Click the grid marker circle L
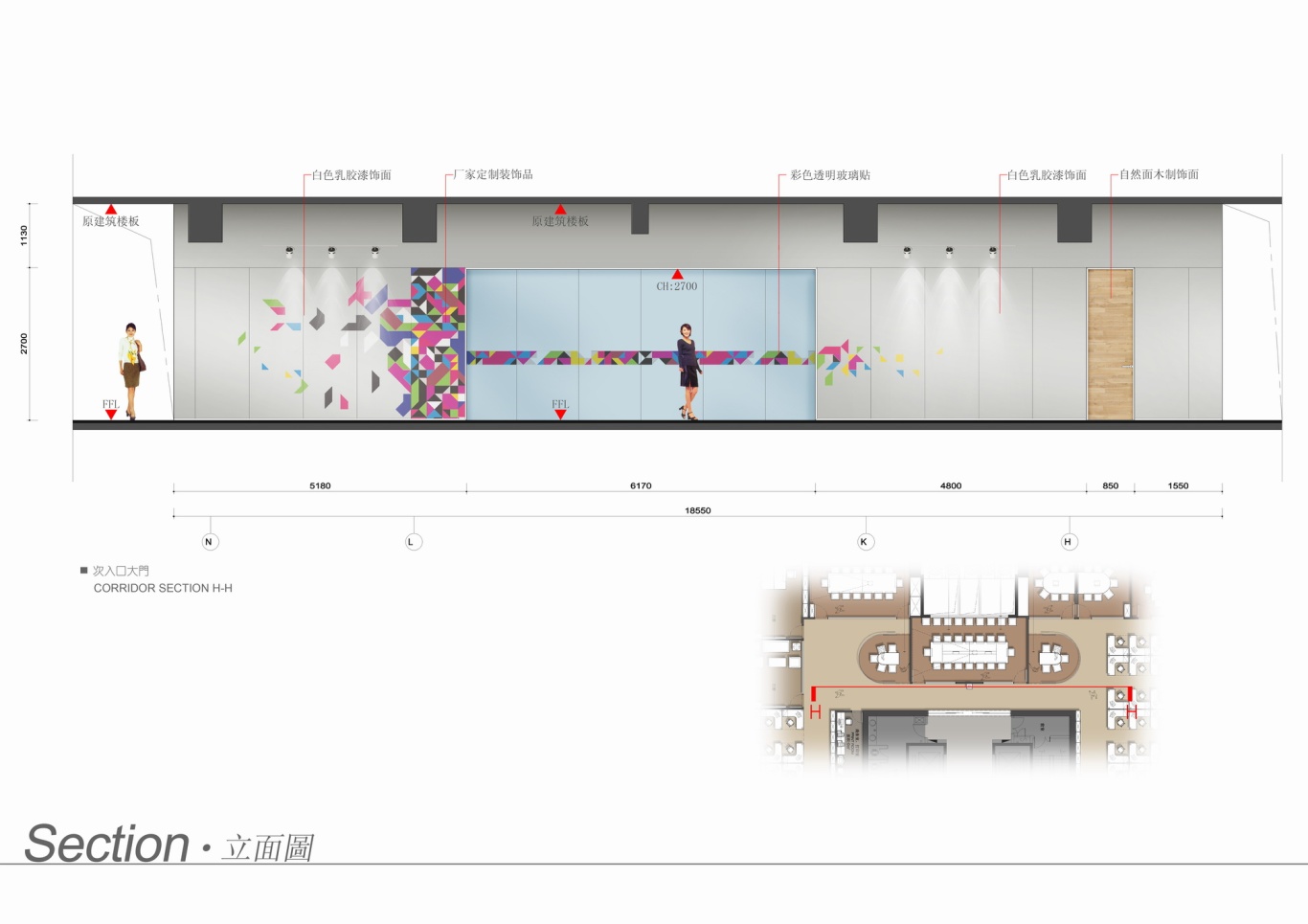This screenshot has width=1308, height=924. pyautogui.click(x=414, y=542)
